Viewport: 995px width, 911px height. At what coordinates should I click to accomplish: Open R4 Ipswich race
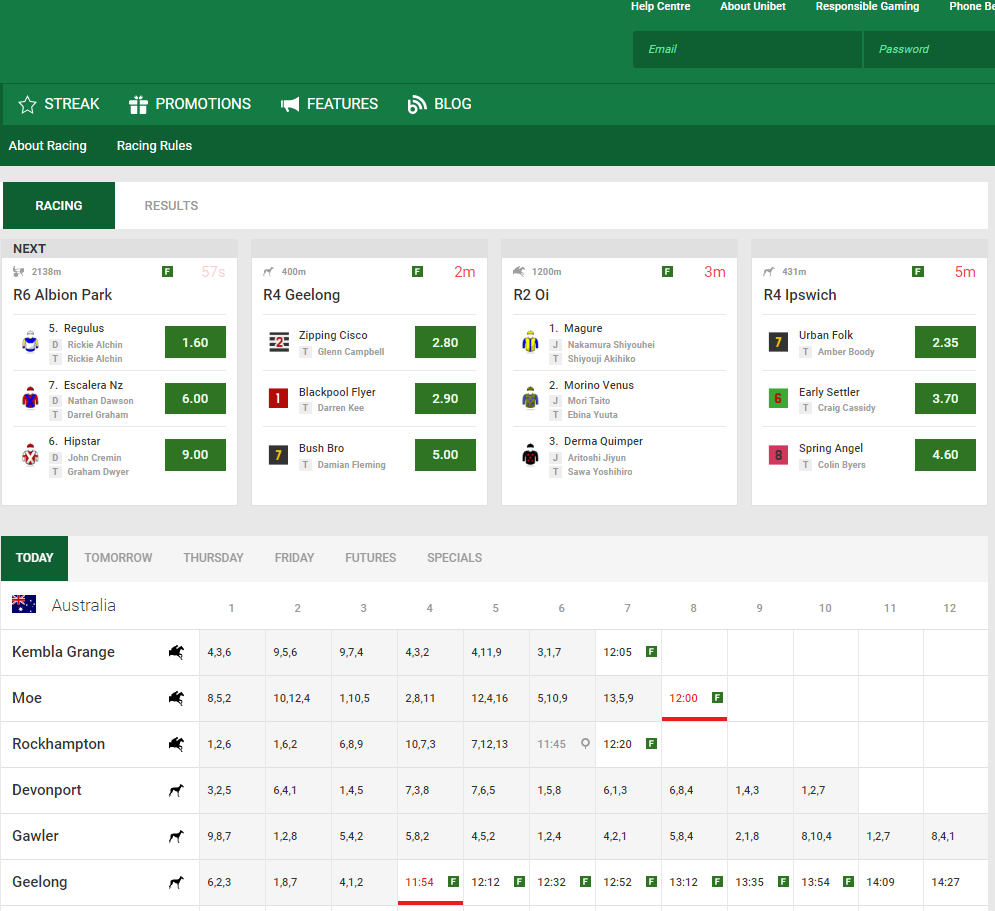click(800, 295)
